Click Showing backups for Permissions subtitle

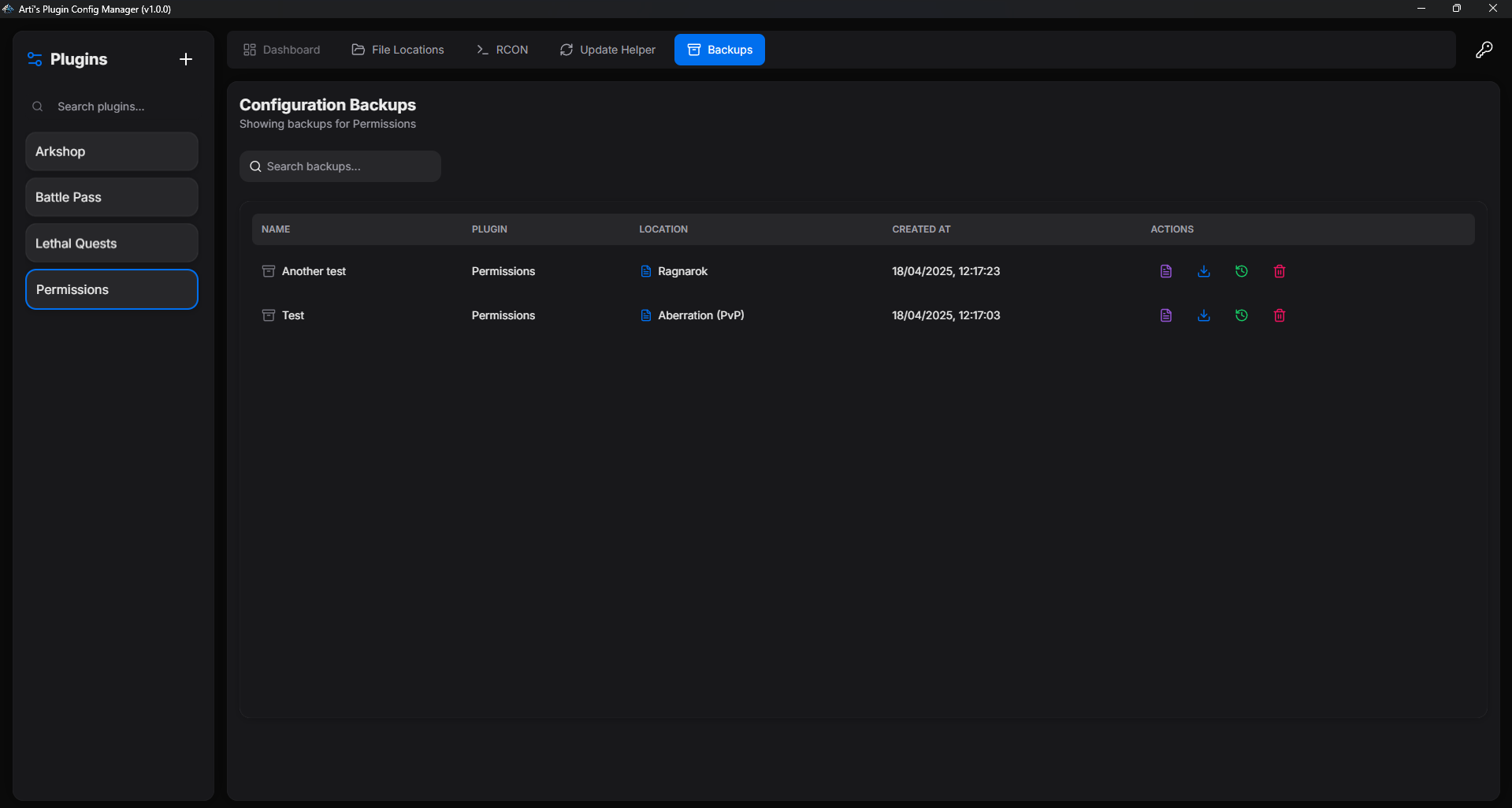click(328, 124)
